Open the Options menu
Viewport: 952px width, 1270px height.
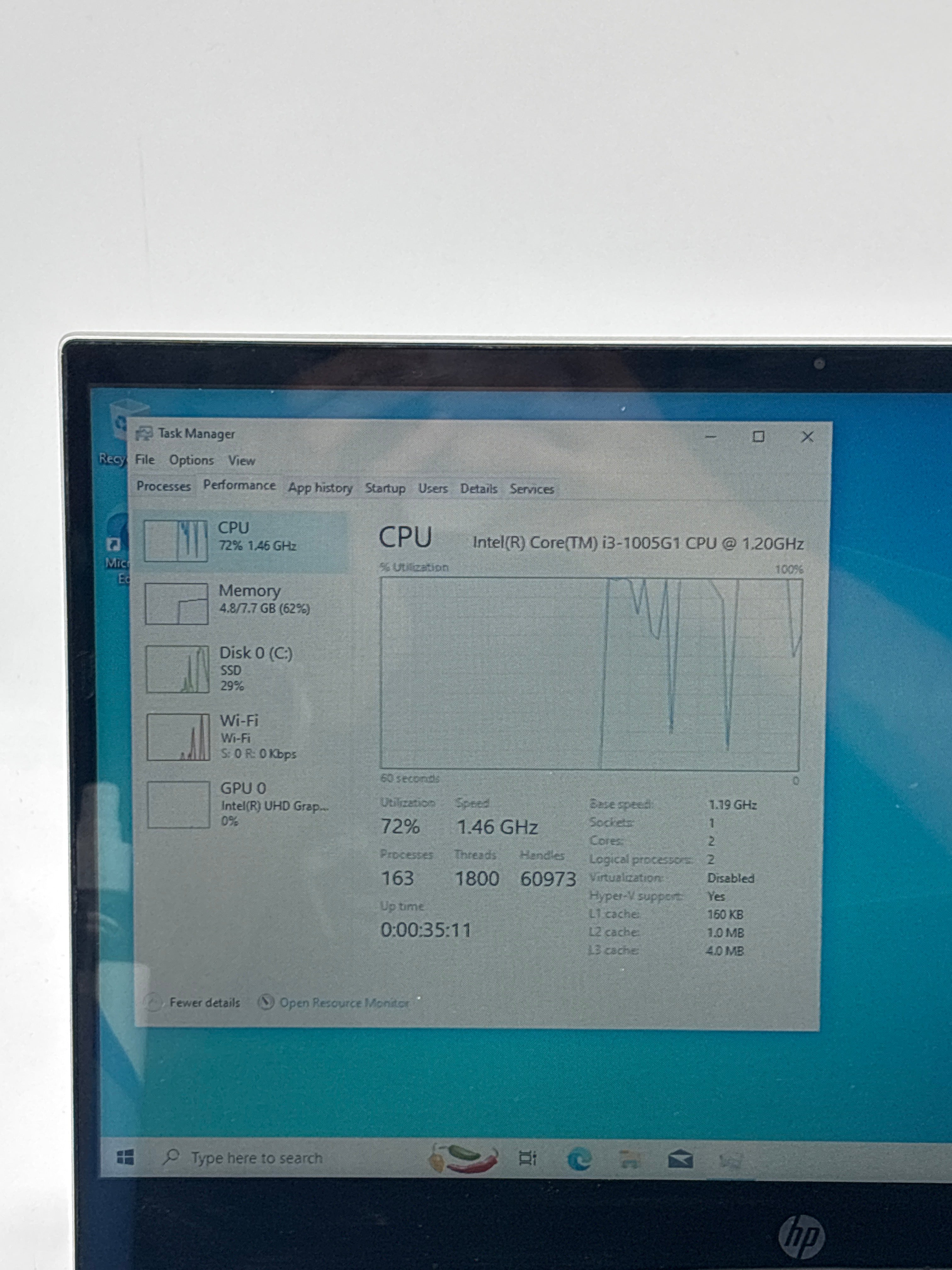[191, 461]
